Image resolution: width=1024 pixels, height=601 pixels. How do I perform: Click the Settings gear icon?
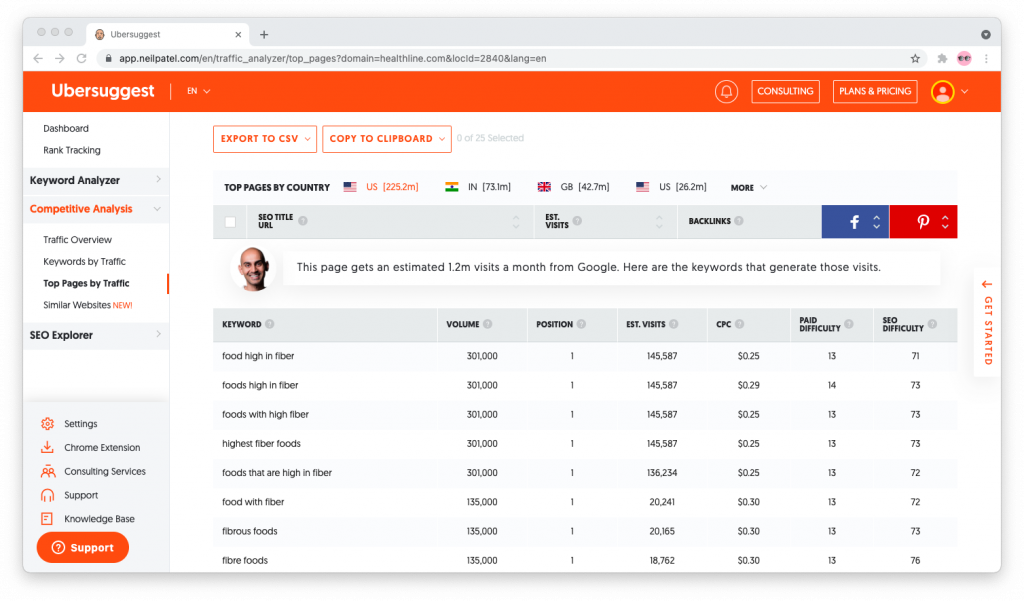tap(47, 424)
